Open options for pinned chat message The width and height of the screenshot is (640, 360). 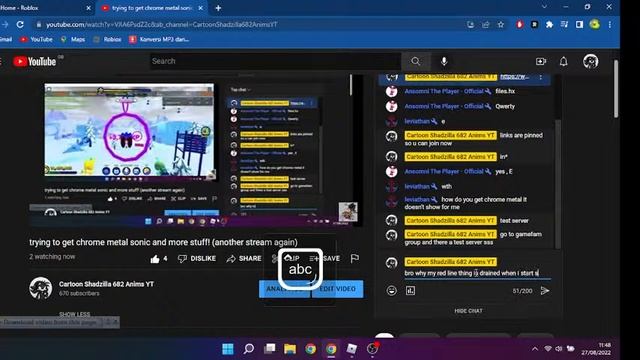(x=541, y=77)
